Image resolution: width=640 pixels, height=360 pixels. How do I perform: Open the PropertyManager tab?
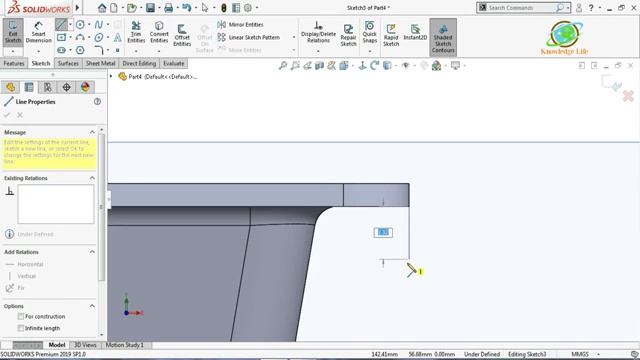pos(29,87)
